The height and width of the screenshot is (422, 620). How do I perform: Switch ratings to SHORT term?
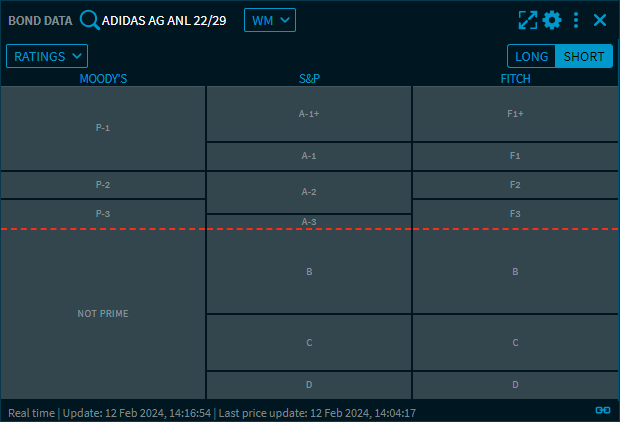tap(584, 56)
